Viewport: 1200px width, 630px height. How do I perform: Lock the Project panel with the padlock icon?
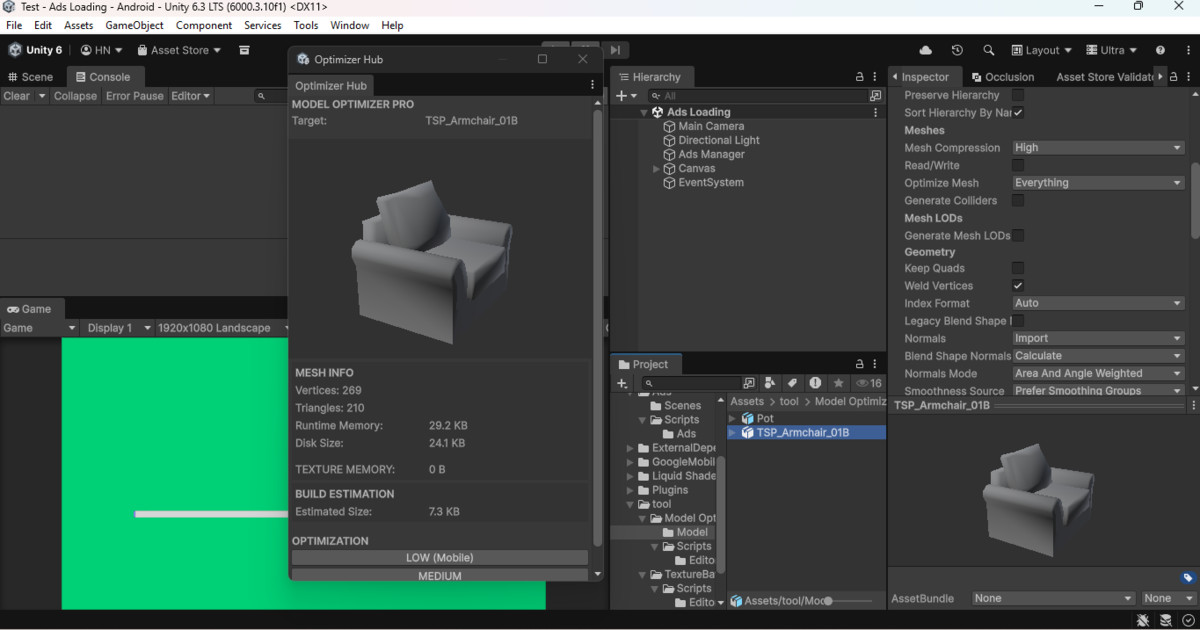(x=859, y=364)
